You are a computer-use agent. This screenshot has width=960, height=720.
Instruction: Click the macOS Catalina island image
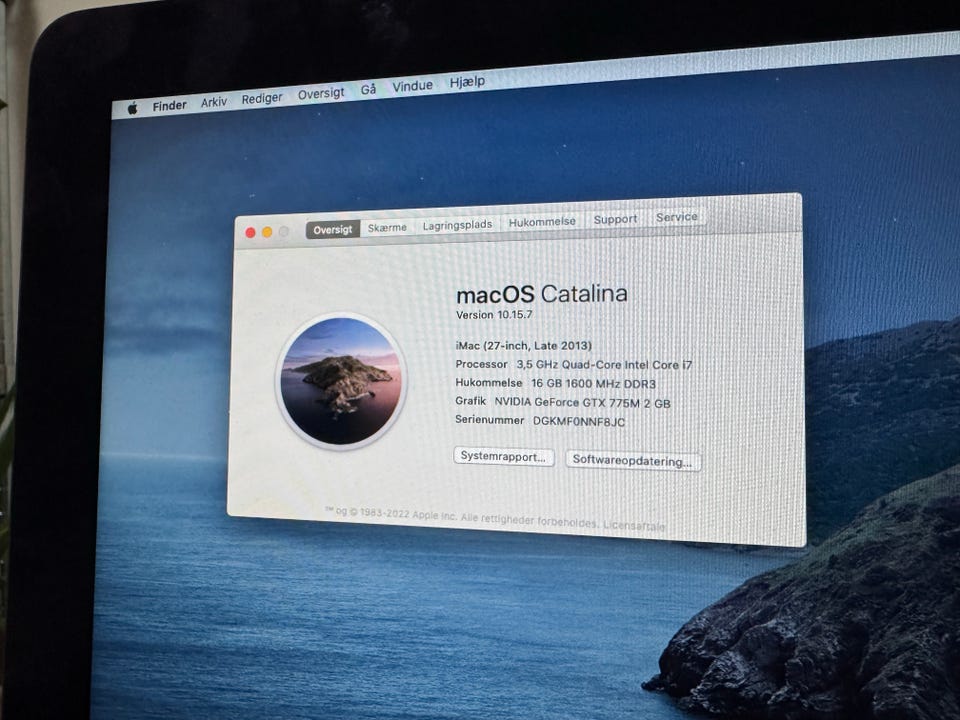tap(341, 381)
